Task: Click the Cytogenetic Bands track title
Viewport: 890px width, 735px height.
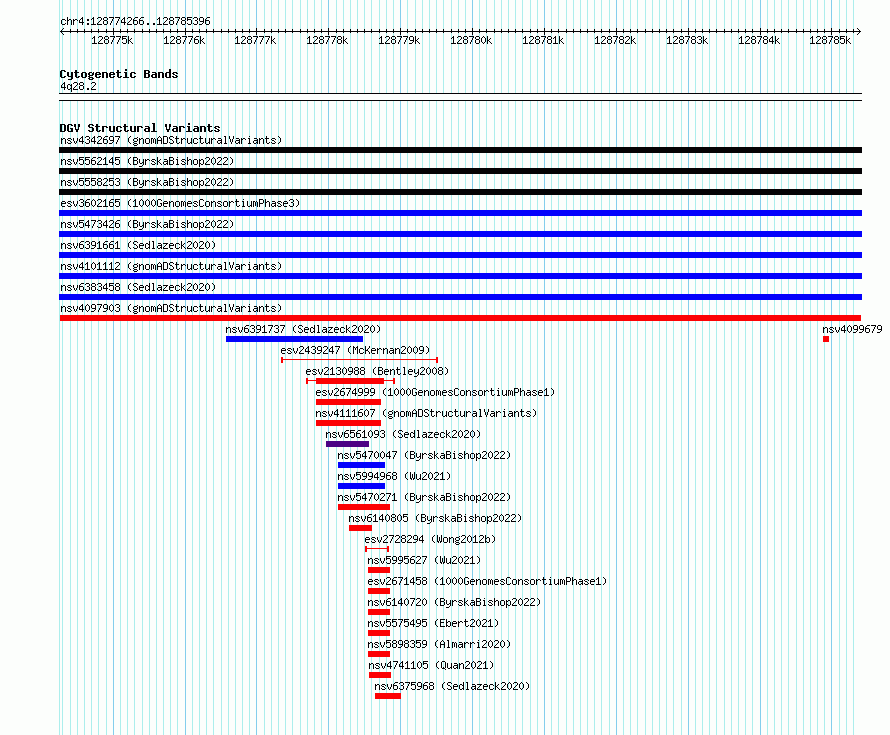Action: point(119,74)
